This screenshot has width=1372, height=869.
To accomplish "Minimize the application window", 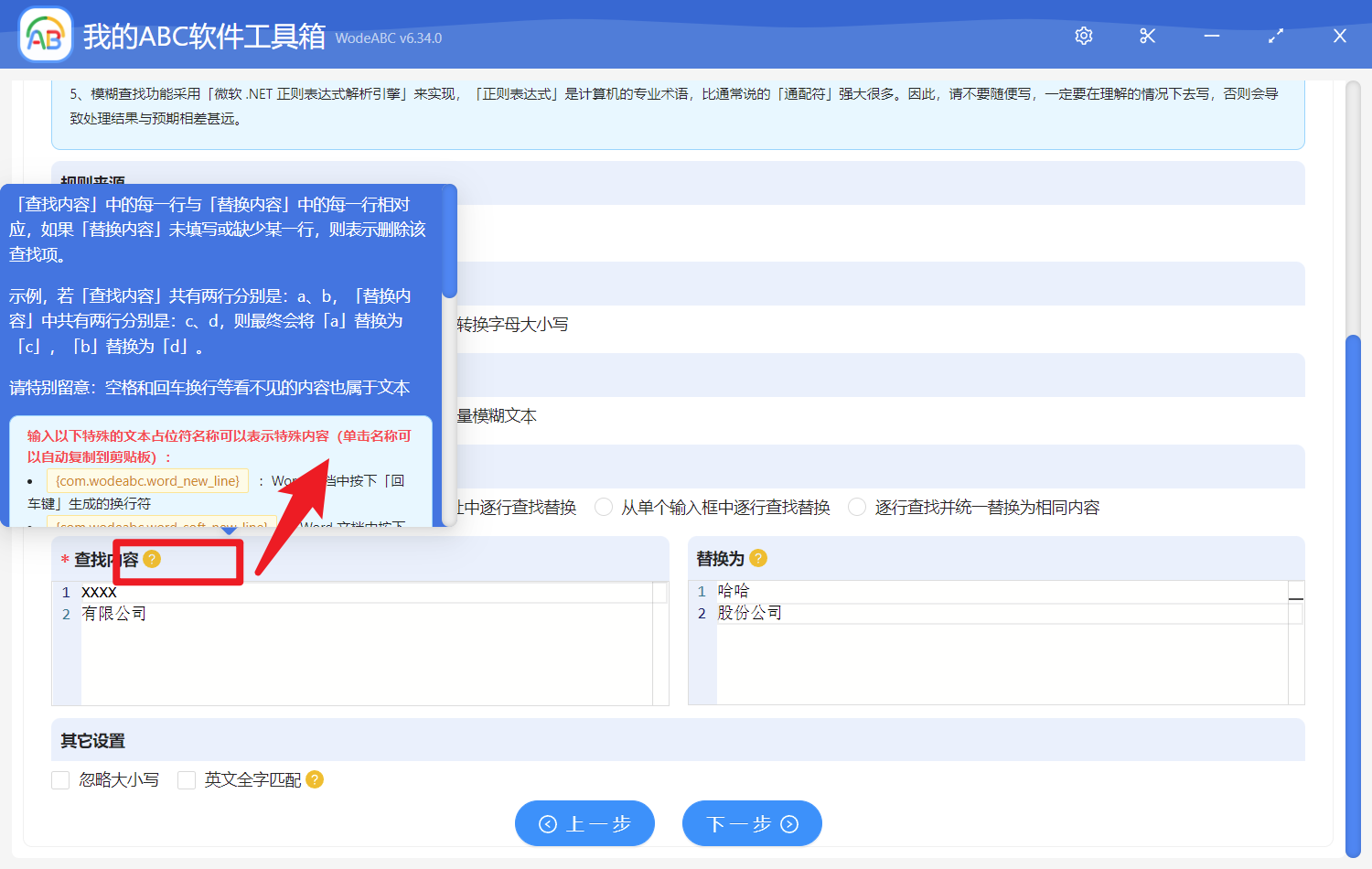I will 1212,36.
